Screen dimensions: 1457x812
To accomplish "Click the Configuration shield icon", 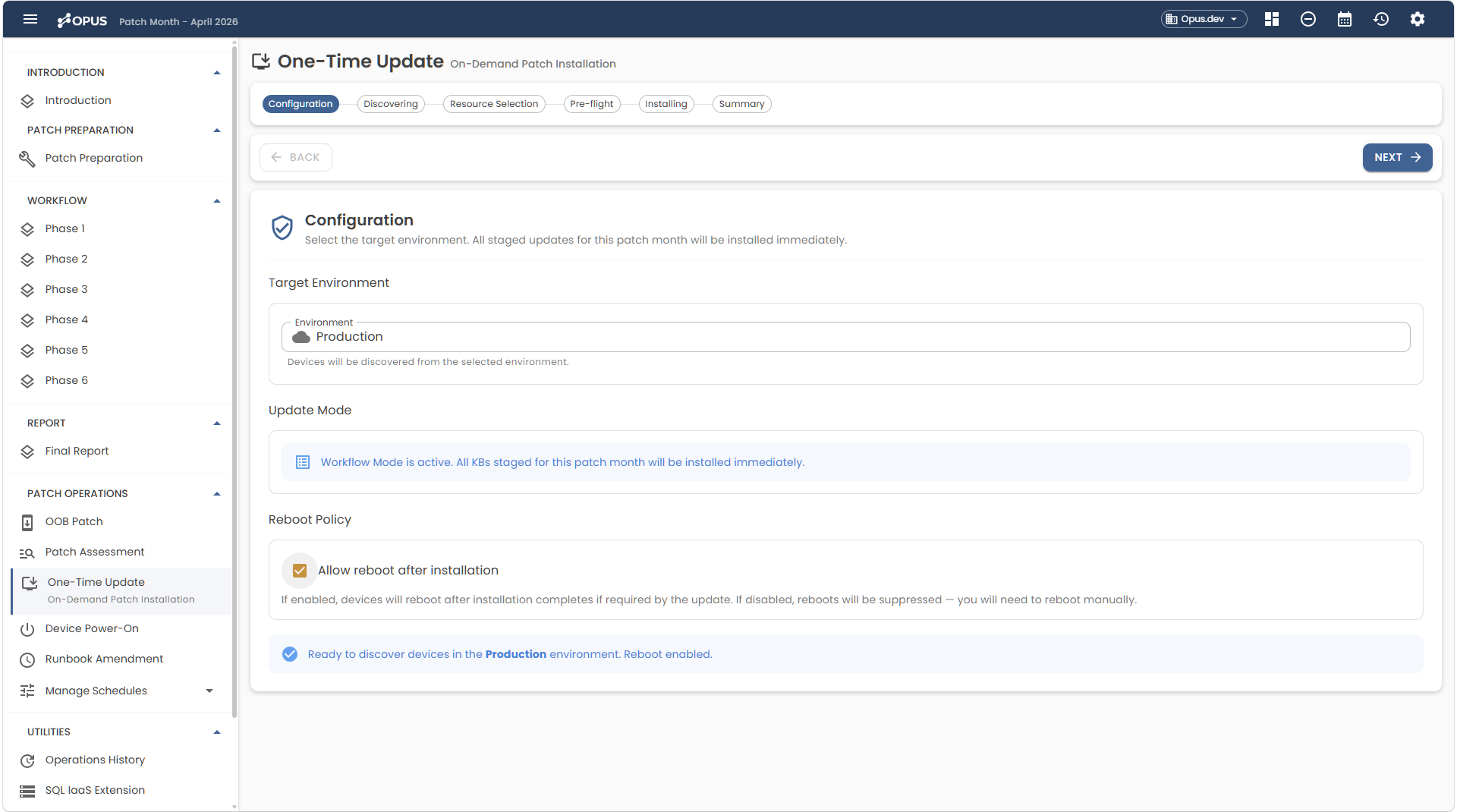I will click(x=282, y=228).
